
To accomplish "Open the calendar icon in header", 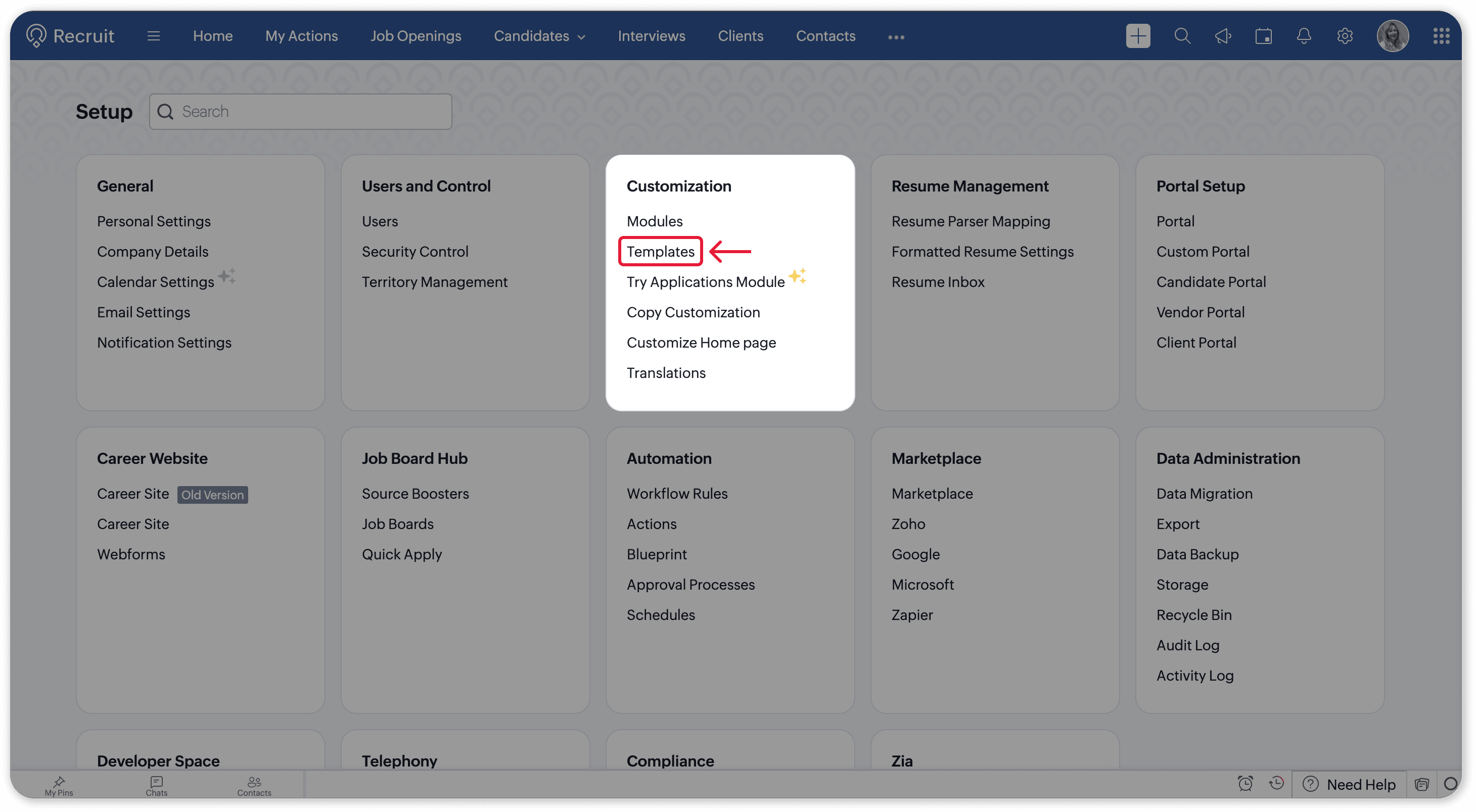I will [1263, 36].
